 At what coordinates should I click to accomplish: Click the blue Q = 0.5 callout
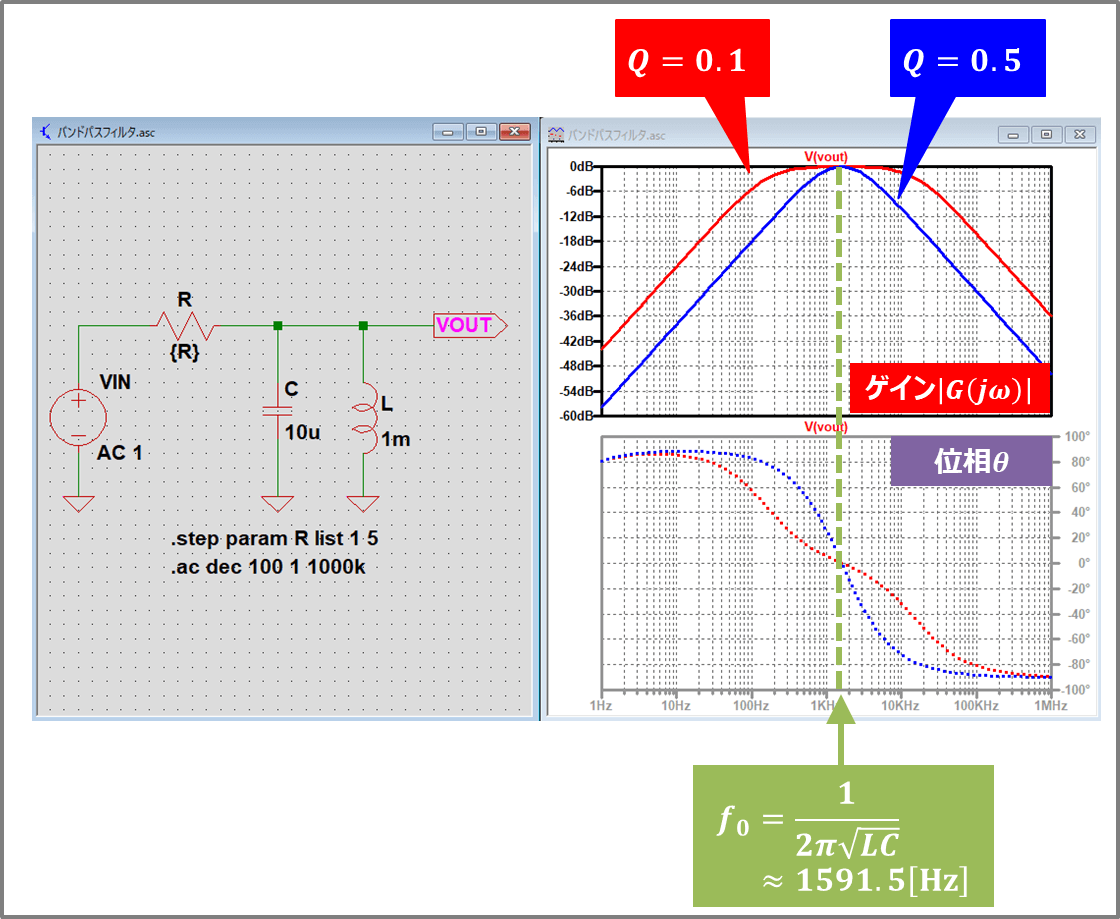click(961, 62)
